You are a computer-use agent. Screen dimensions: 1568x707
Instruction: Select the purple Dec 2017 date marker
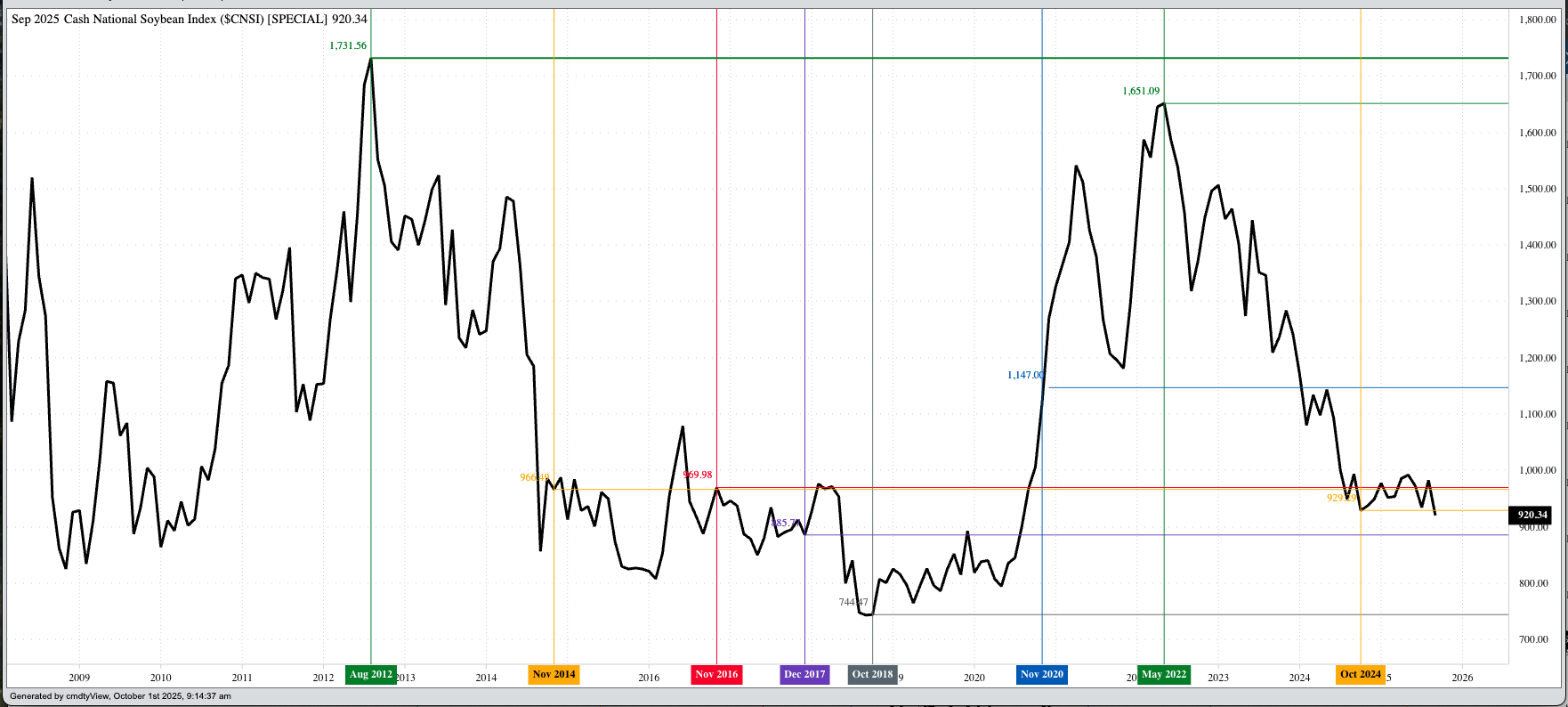click(804, 675)
